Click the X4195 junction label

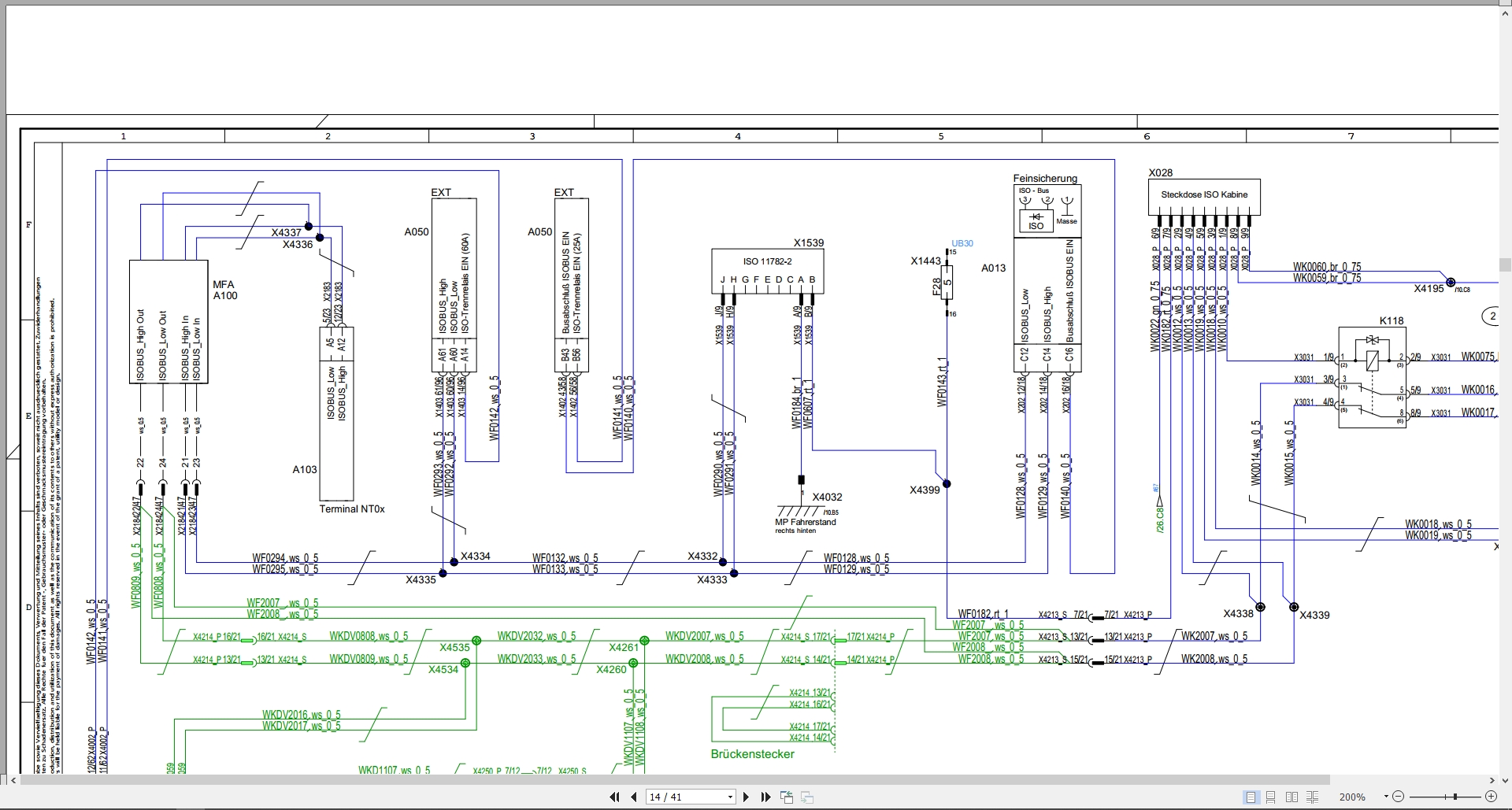click(1429, 288)
